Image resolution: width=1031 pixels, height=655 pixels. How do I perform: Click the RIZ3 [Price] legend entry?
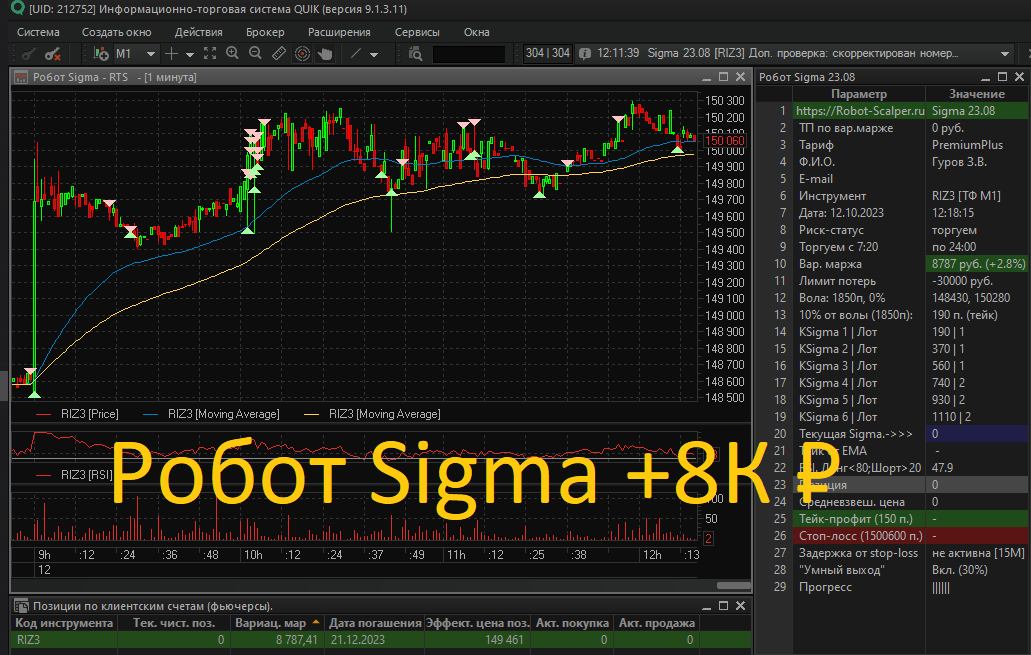coord(78,414)
